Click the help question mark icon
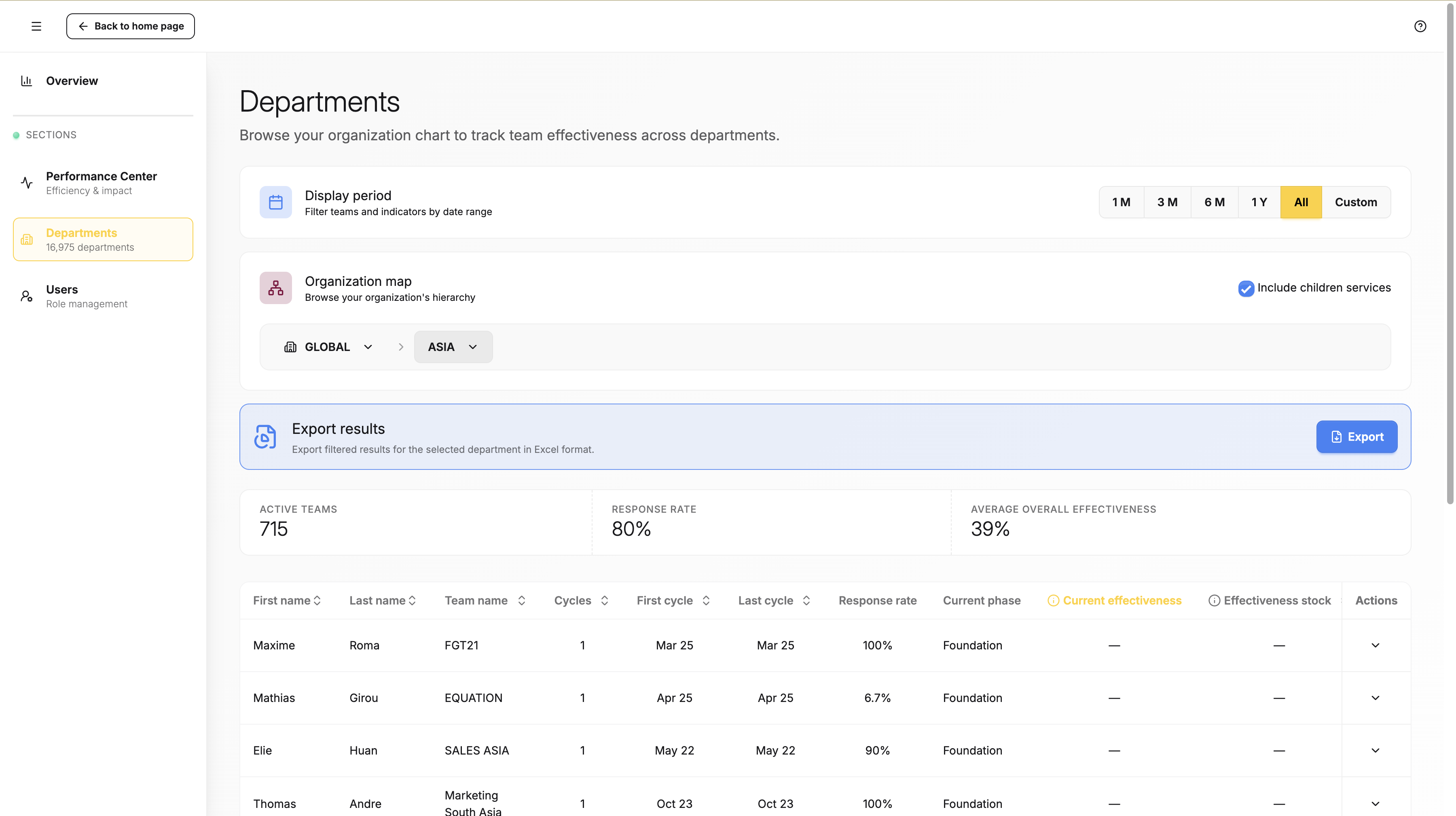Image resolution: width=1456 pixels, height=816 pixels. tap(1420, 26)
